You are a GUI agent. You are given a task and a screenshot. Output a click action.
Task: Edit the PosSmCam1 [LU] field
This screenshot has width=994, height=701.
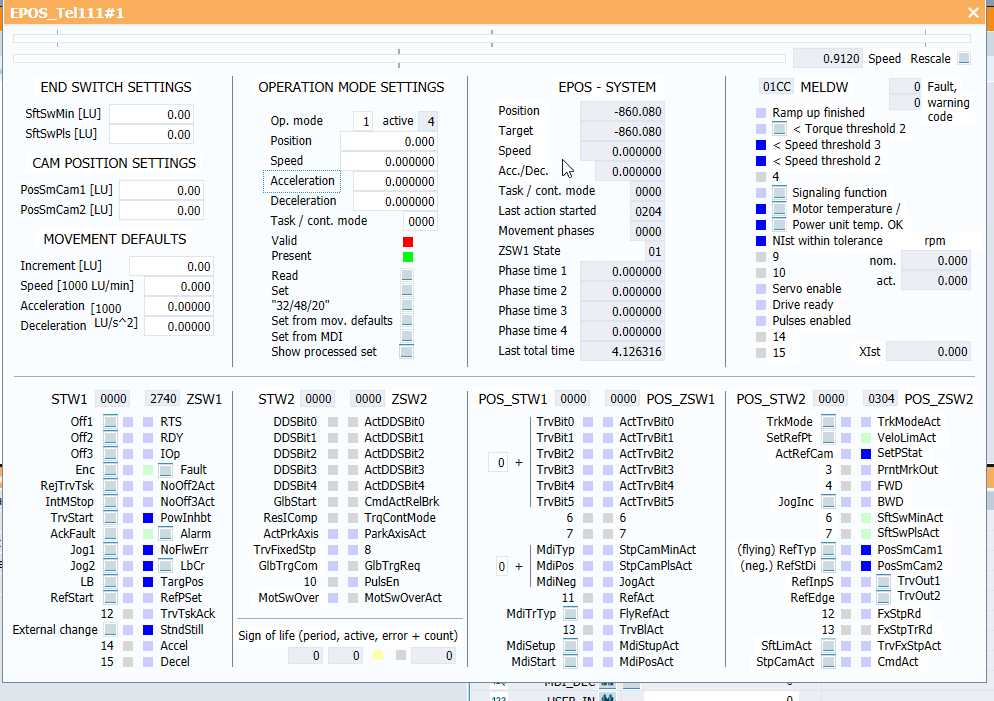(x=161, y=190)
